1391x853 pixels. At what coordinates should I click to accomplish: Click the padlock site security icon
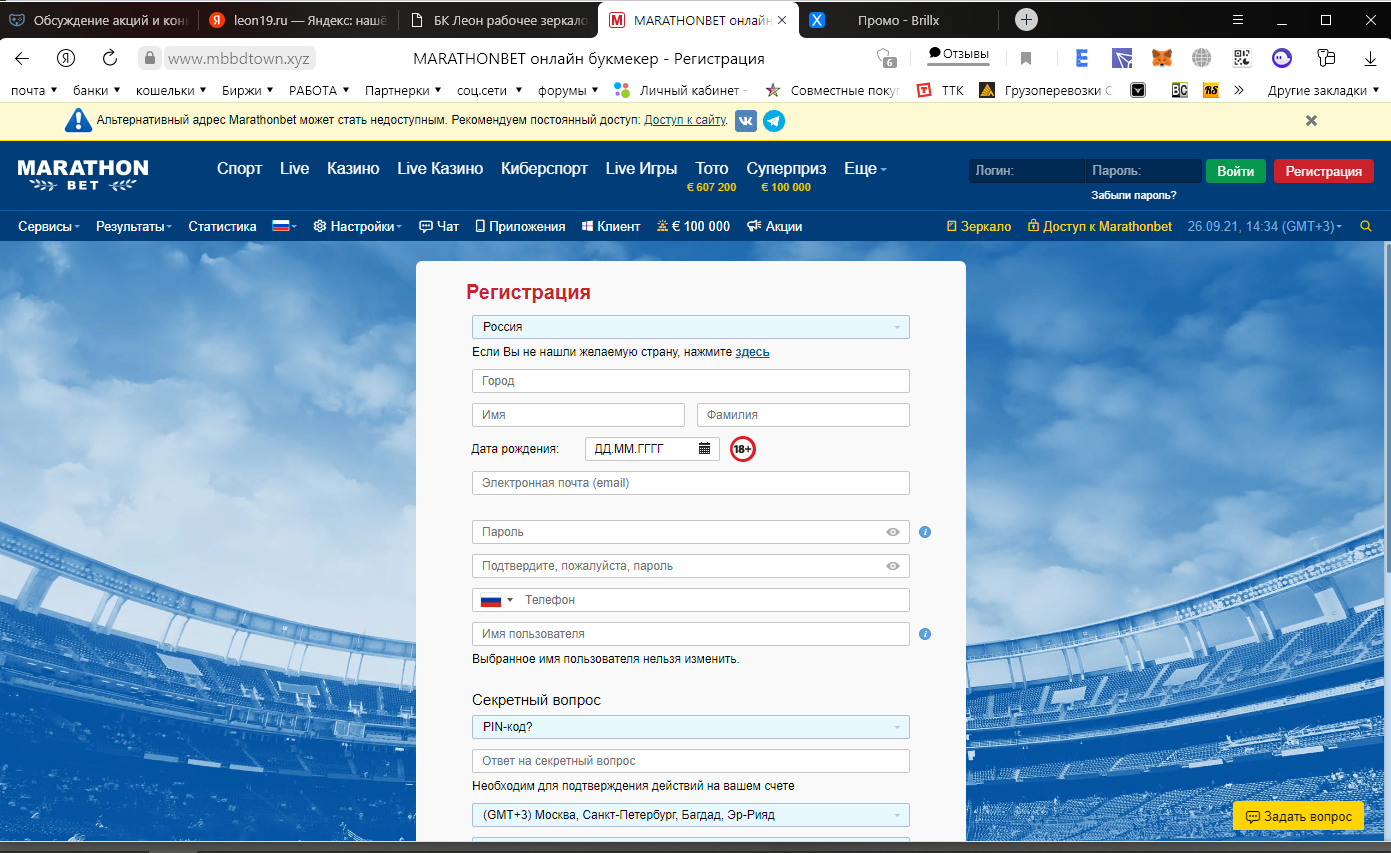pyautogui.click(x=150, y=58)
